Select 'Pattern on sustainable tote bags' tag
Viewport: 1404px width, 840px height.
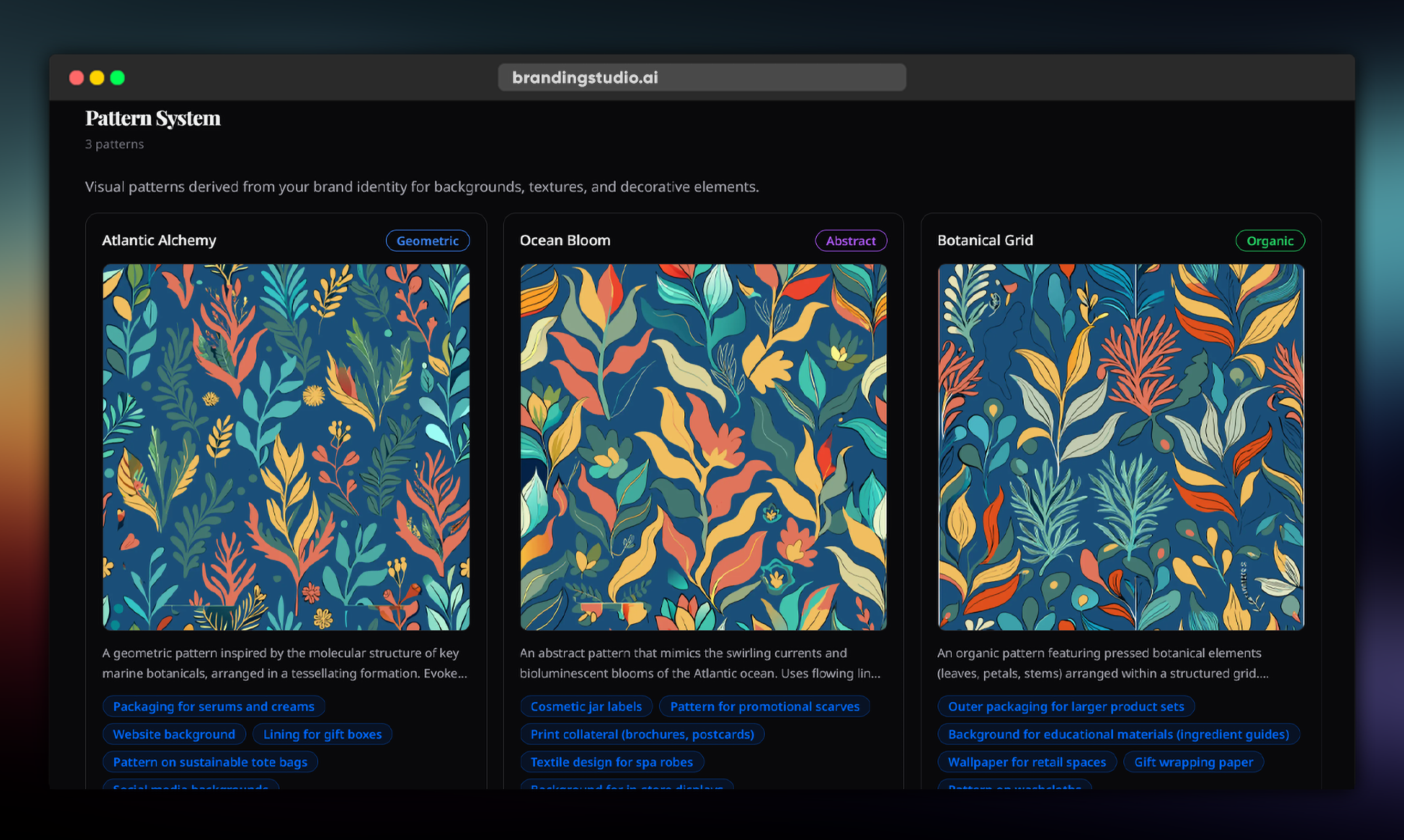(210, 762)
